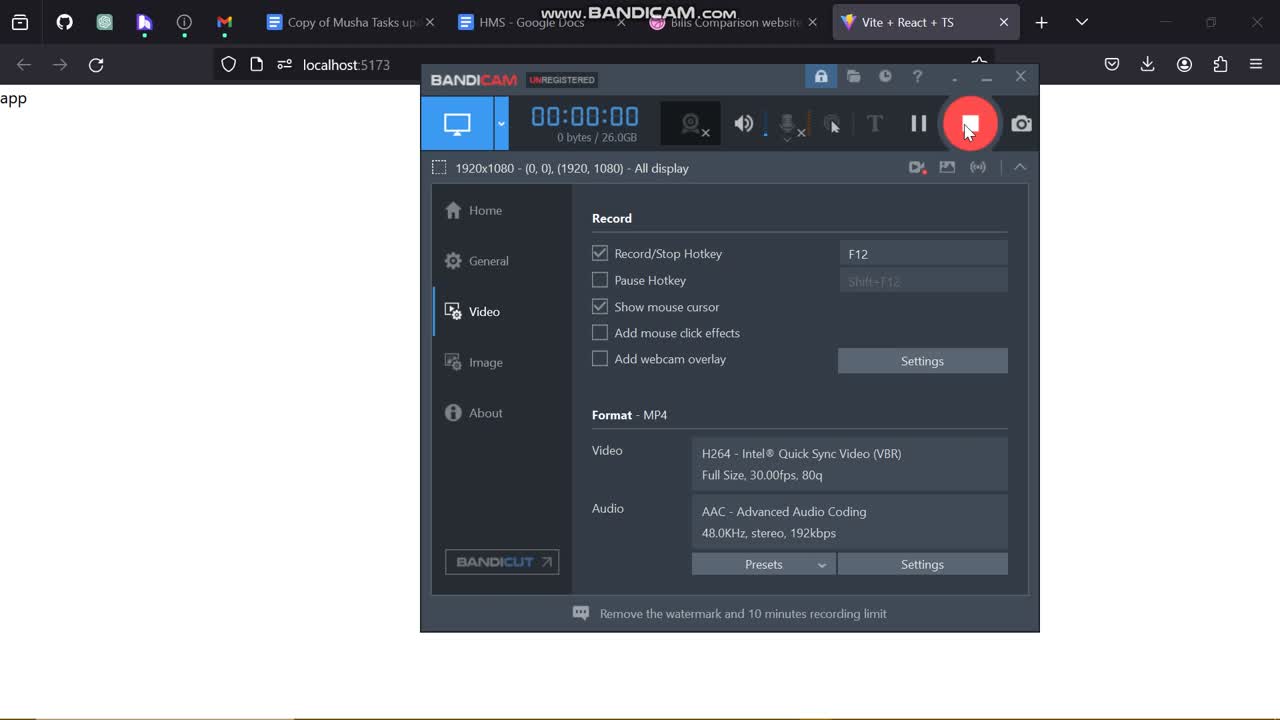Click the speaker sound icon

tap(743, 123)
